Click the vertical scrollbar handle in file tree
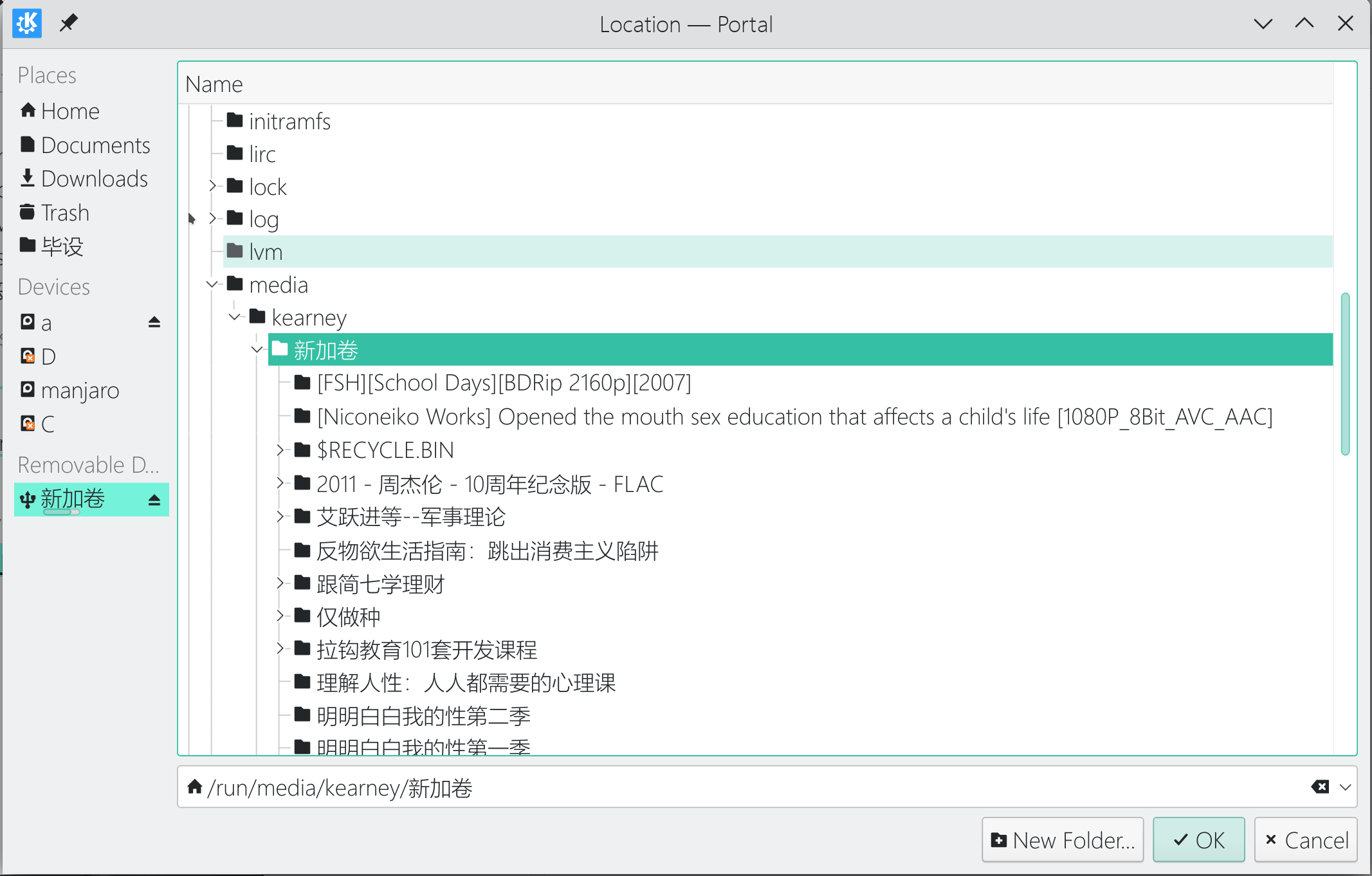Image resolution: width=1372 pixels, height=876 pixels. 1345,374
